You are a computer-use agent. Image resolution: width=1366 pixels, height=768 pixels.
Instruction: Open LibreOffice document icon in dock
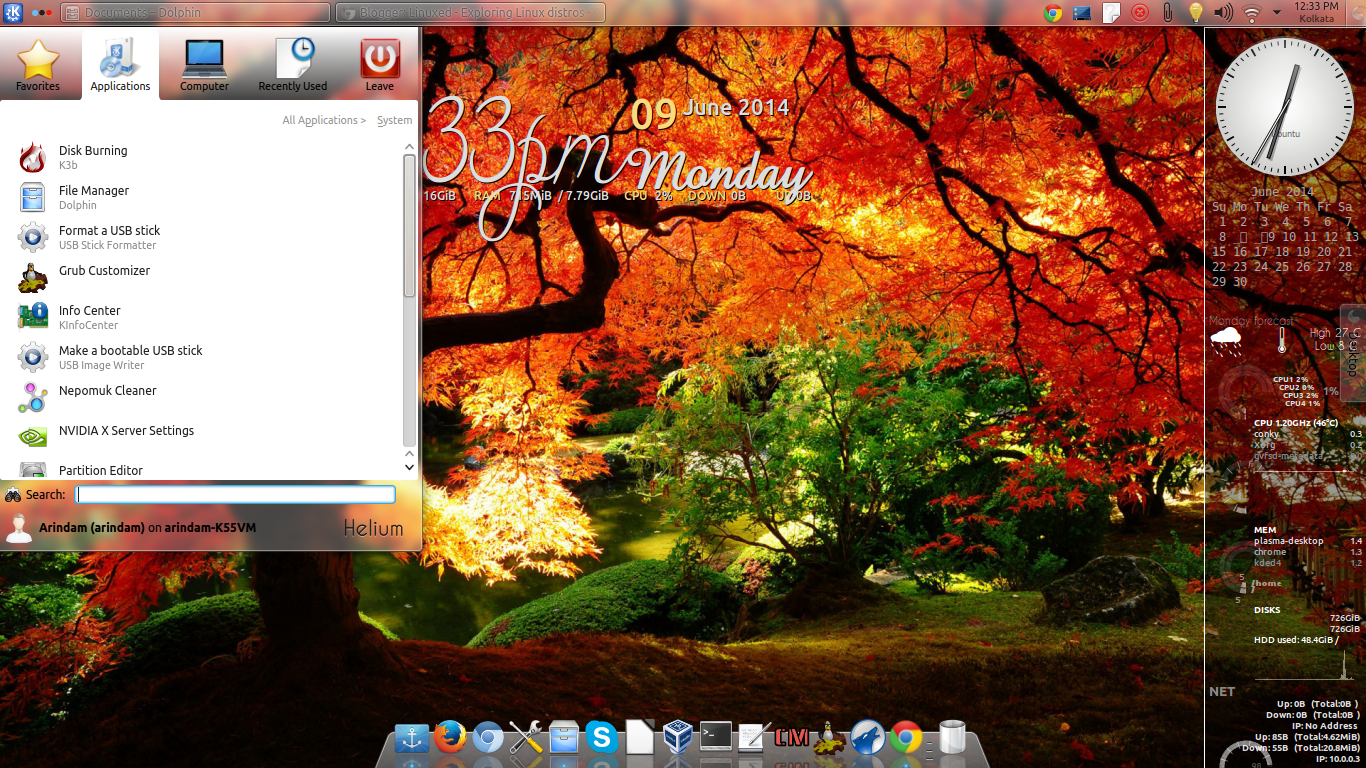[640, 737]
